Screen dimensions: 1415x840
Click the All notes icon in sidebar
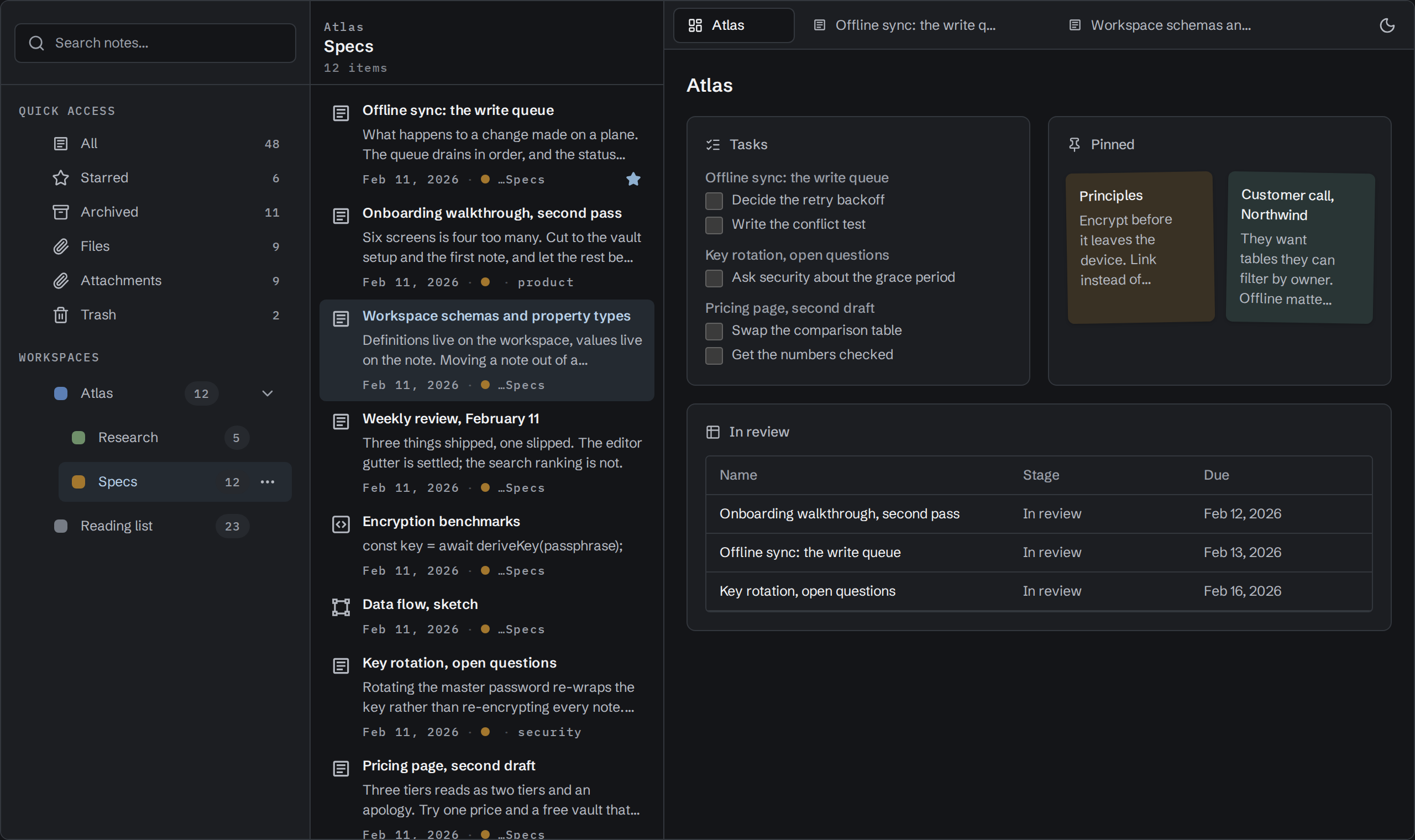coord(61,144)
